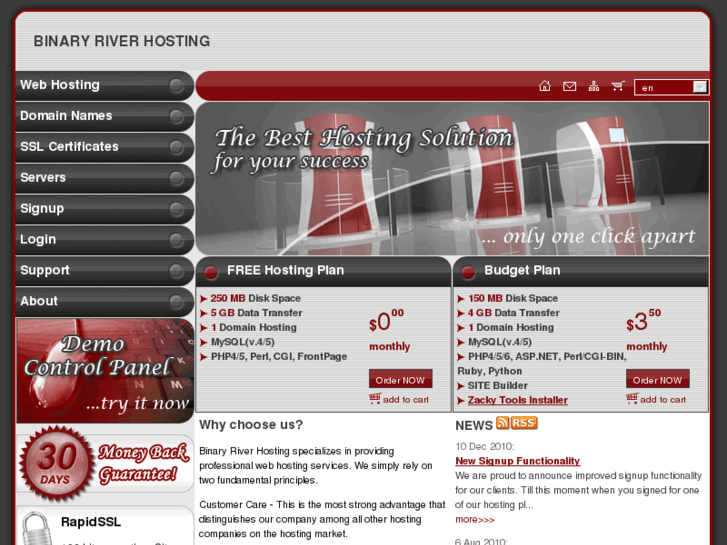Viewport: 727px width, 545px height.
Task: Click the '250 MB Disk Space' feature text
Action: click(x=255, y=299)
